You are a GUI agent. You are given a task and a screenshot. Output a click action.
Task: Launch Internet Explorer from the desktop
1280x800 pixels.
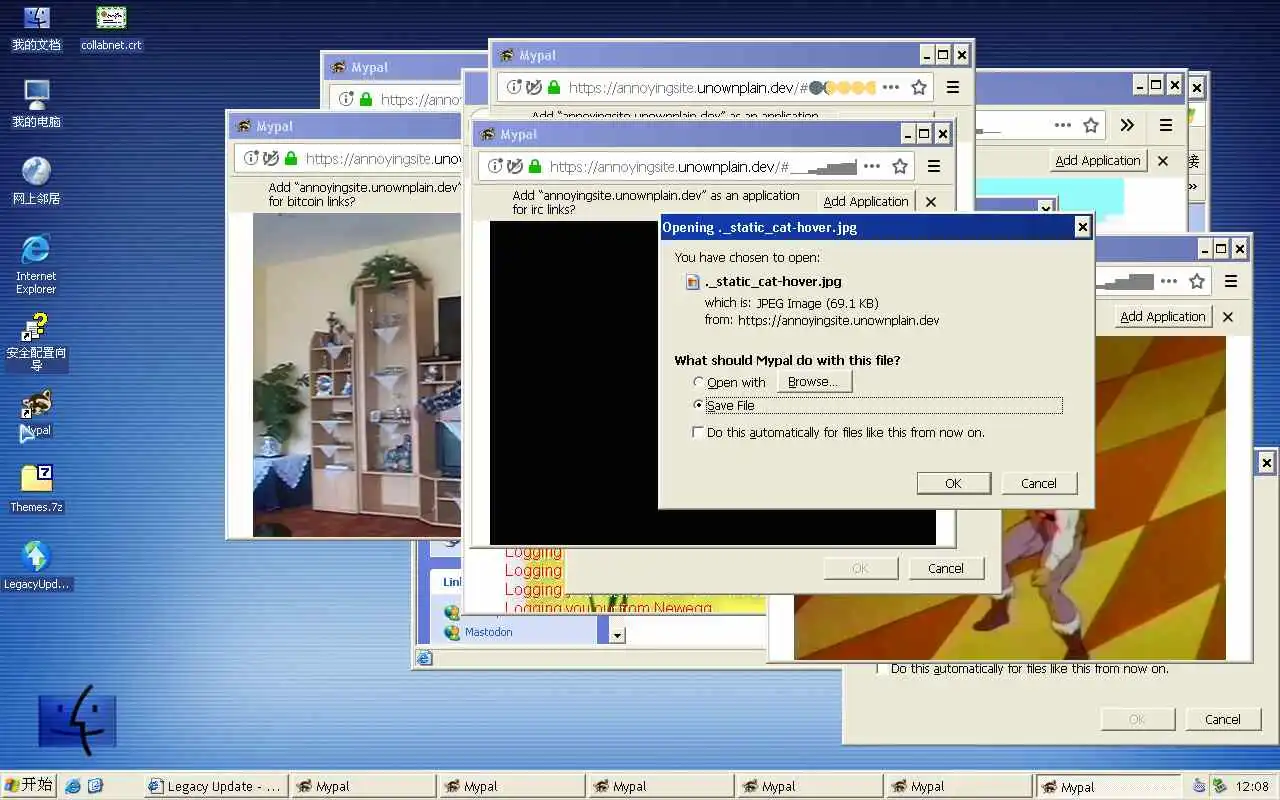36,264
